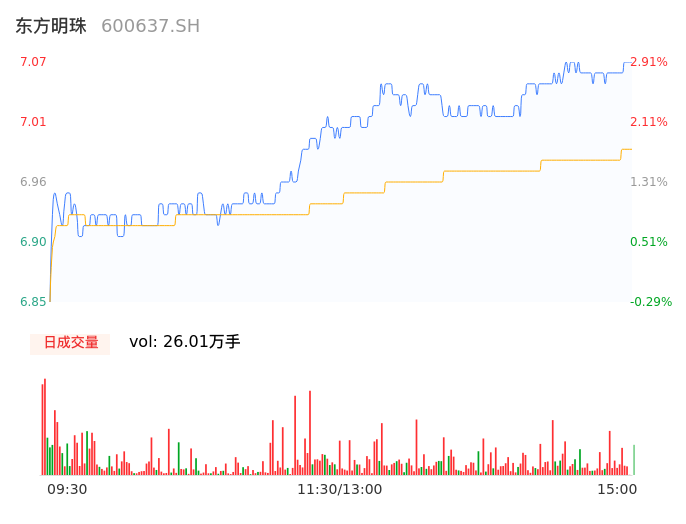Screen dimensions: 686x524
Task: Click the last green volume bar at close
Action: [634, 460]
